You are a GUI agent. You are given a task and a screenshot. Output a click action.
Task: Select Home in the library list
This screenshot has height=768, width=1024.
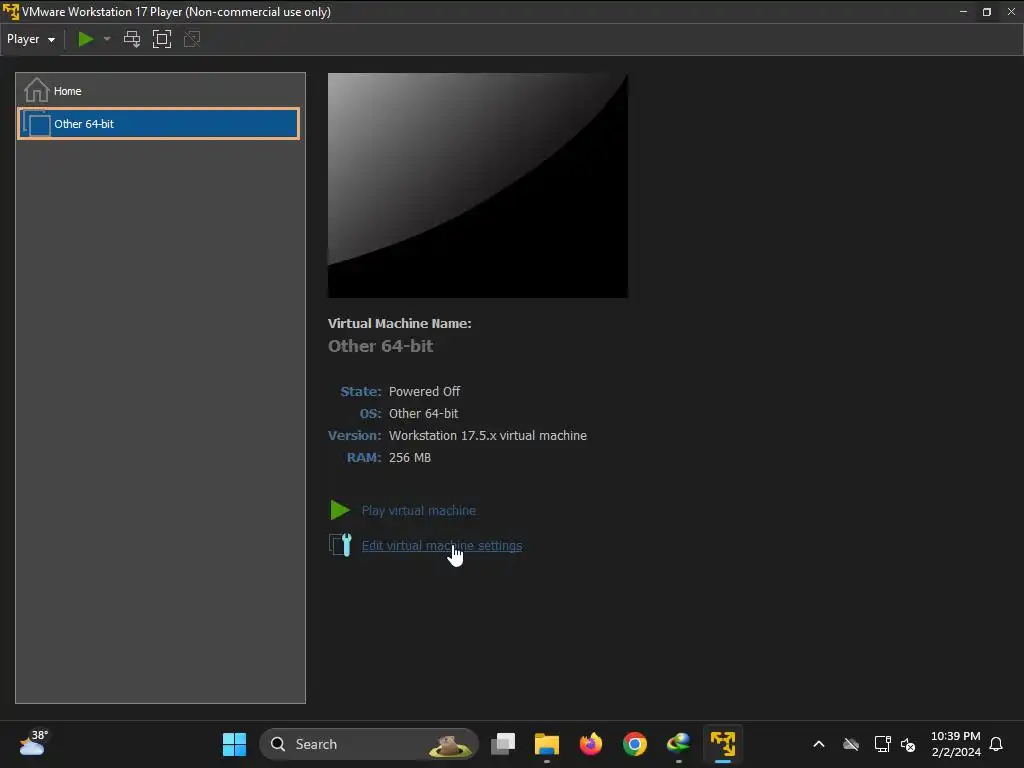point(159,91)
